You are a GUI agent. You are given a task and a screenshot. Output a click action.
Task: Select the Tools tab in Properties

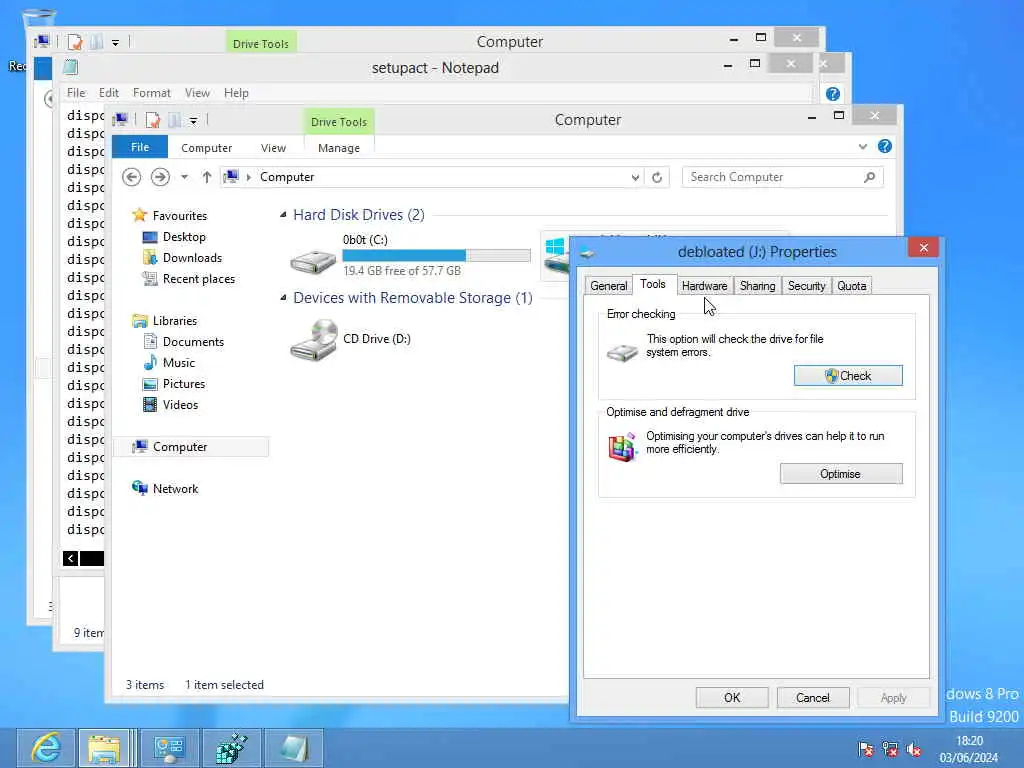pos(652,284)
